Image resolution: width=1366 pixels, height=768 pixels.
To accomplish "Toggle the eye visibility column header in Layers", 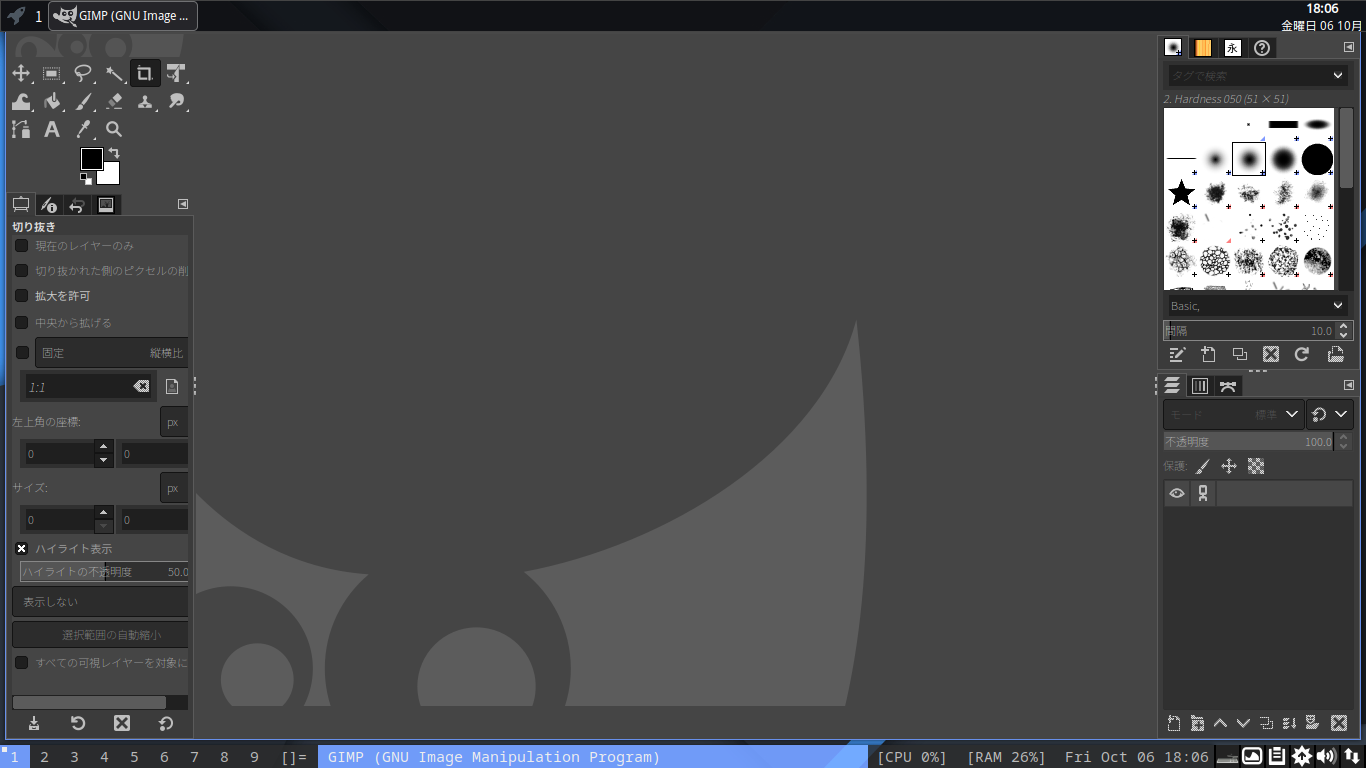I will 1177,493.
